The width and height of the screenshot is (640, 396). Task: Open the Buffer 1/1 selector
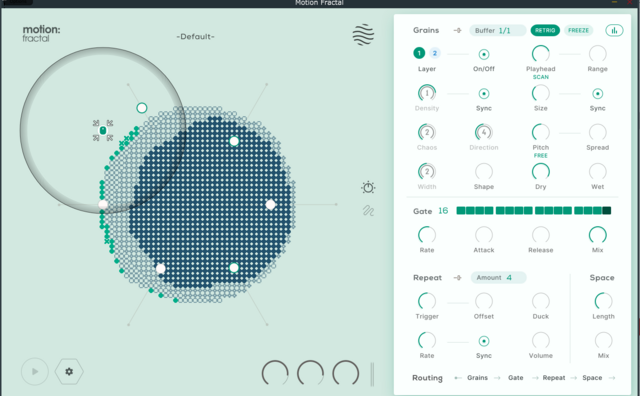coord(498,30)
